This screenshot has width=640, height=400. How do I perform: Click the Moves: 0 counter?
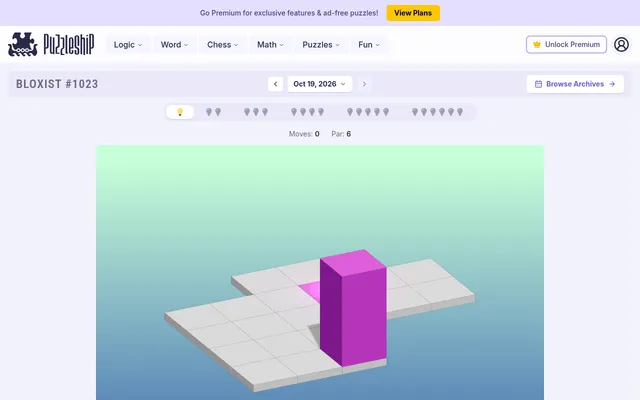[x=304, y=134]
